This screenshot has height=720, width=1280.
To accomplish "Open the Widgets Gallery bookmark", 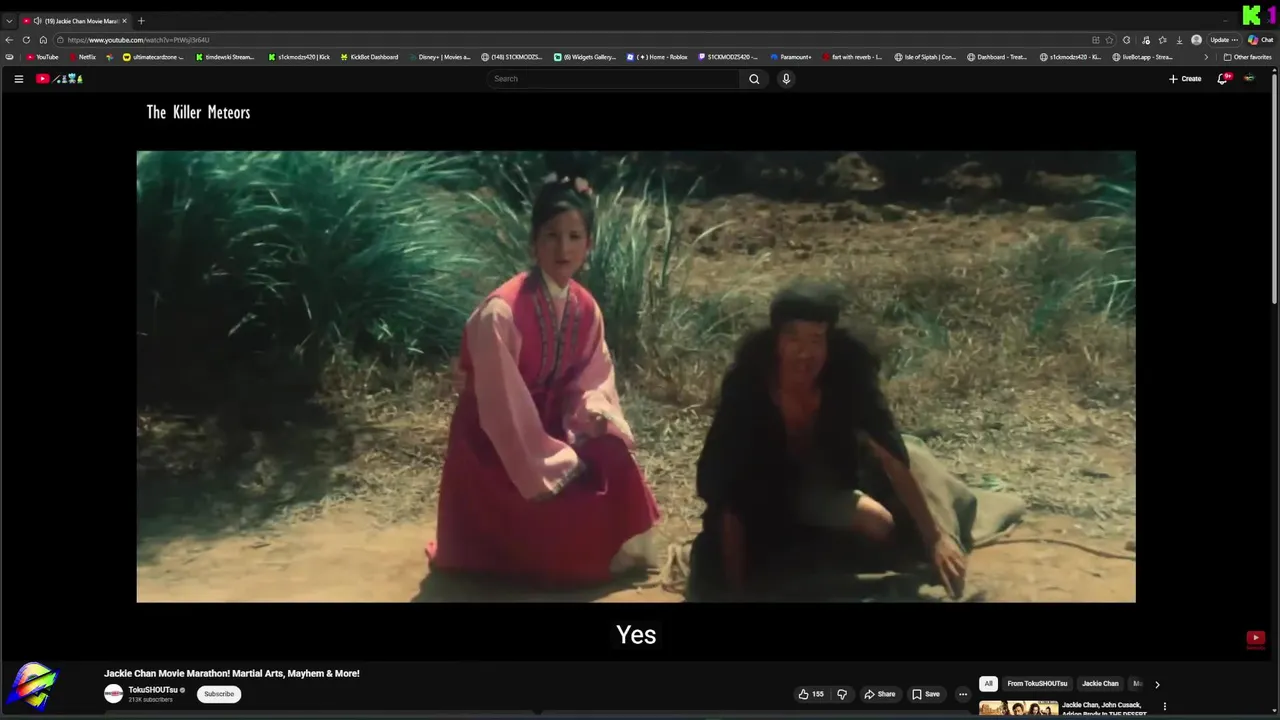I will point(585,57).
